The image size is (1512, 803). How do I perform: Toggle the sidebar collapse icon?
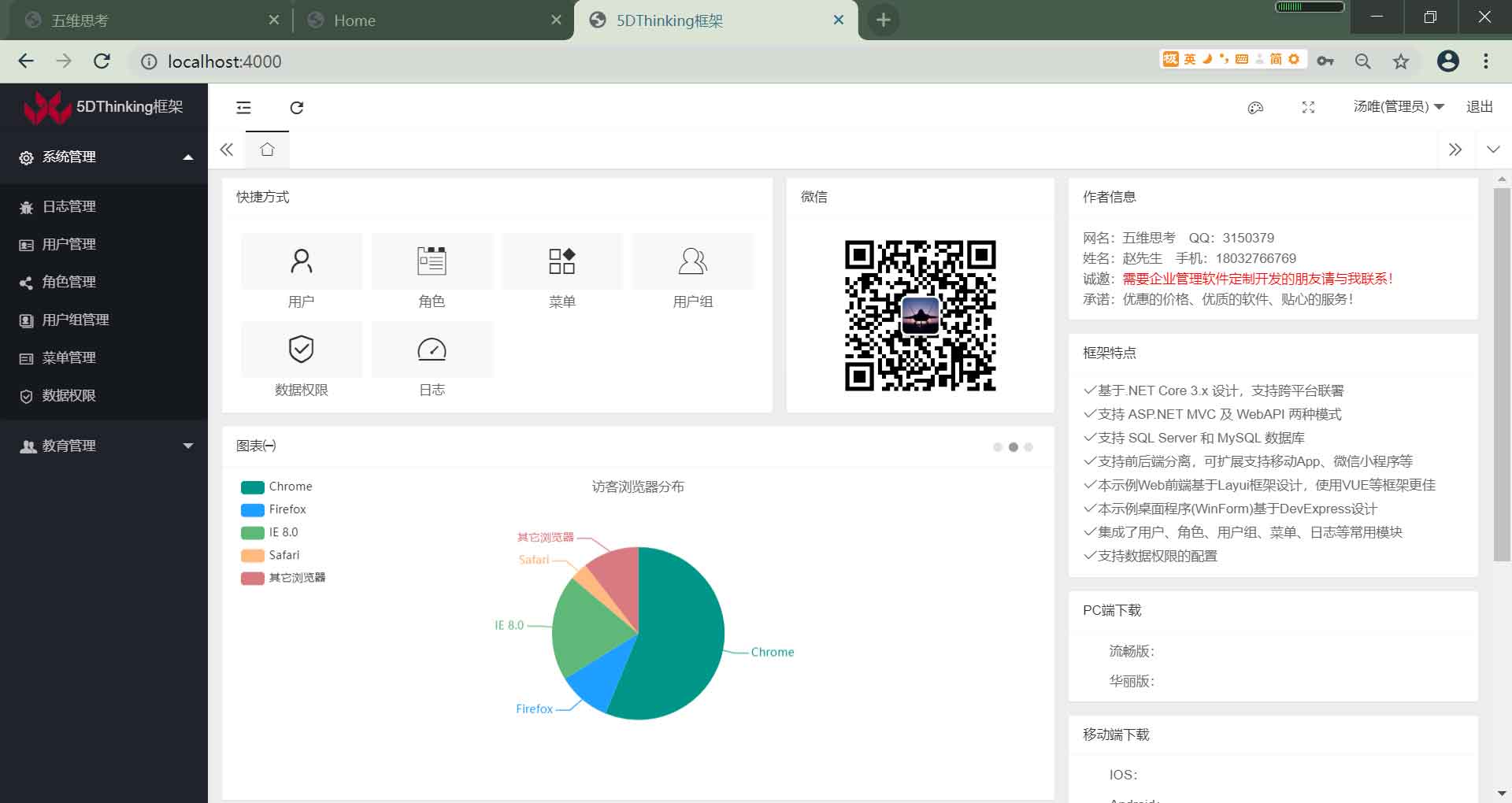(243, 108)
